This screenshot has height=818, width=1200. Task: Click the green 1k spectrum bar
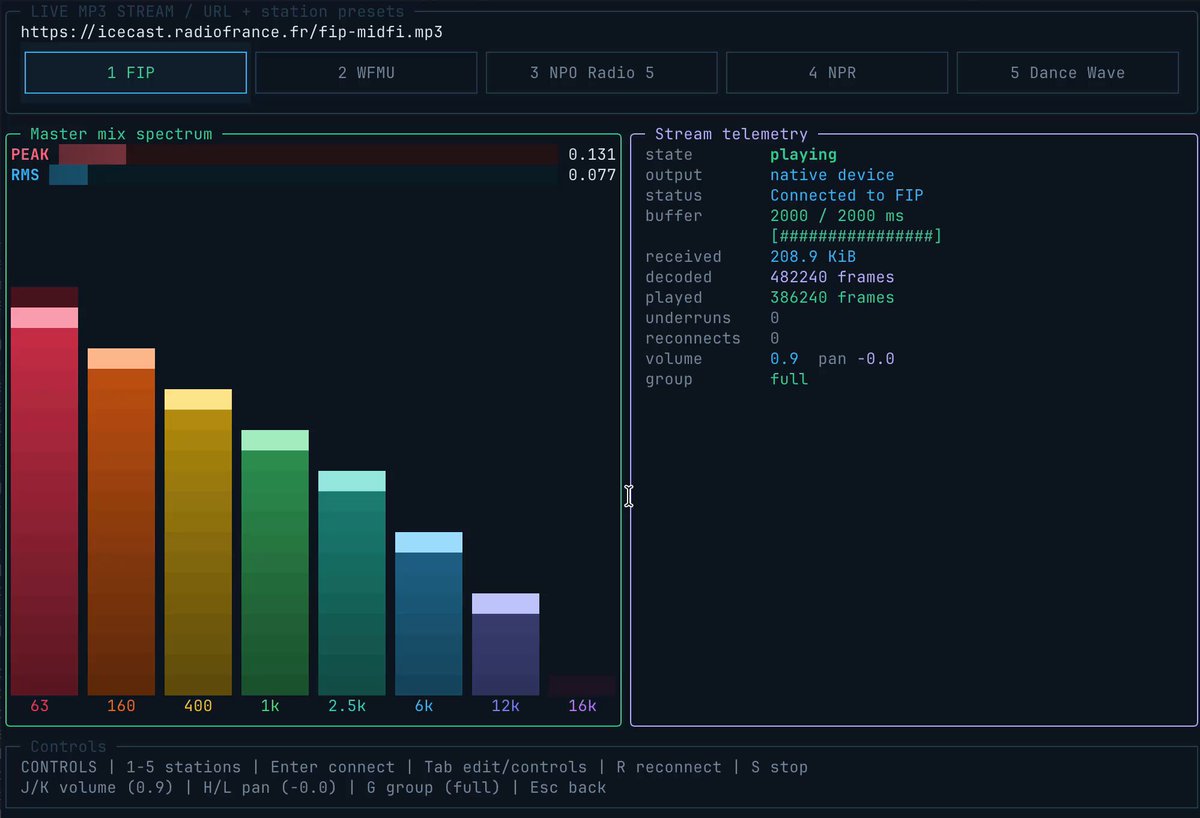[275, 562]
